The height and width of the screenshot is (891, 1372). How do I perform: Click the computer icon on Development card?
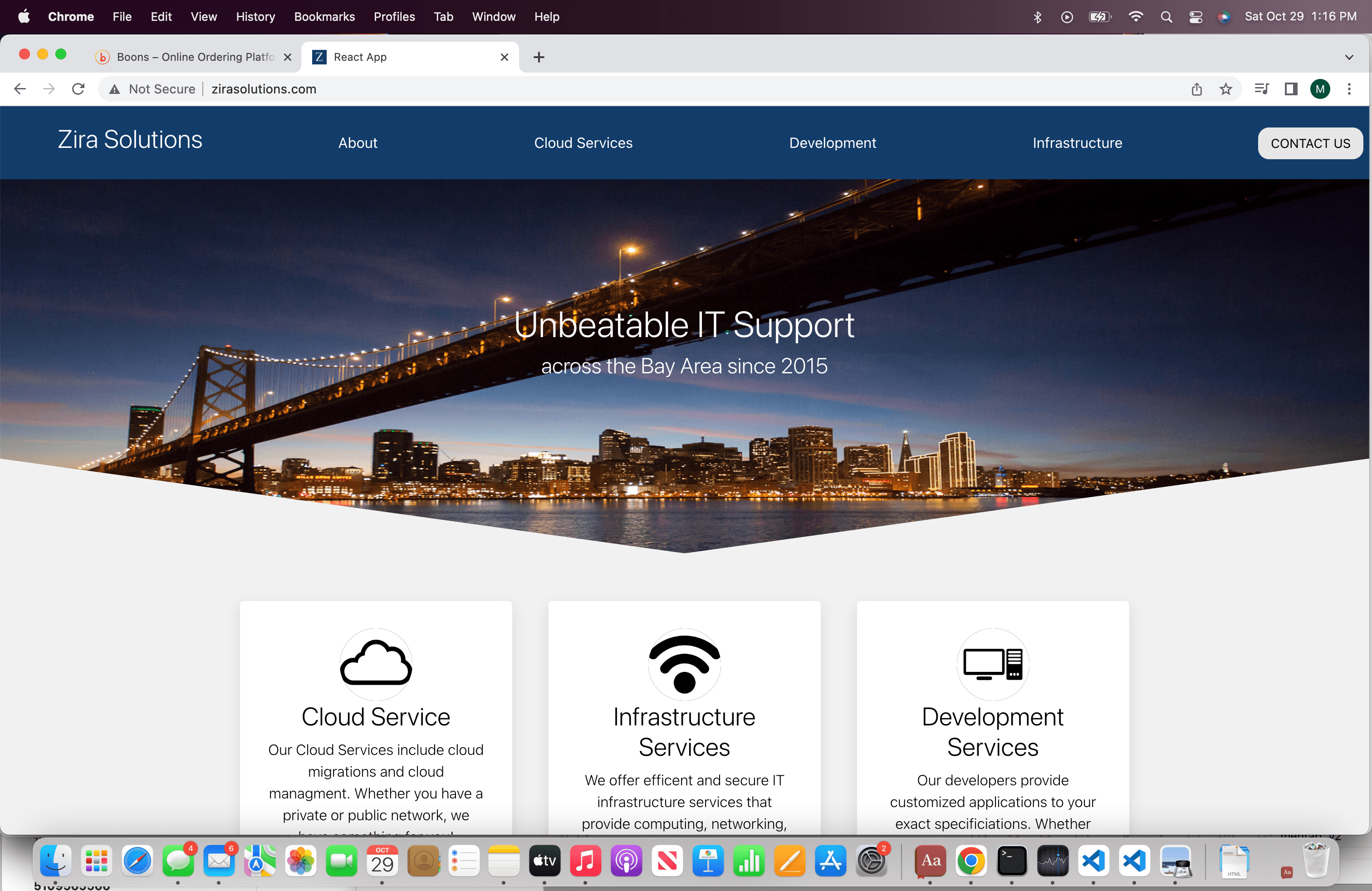point(993,664)
